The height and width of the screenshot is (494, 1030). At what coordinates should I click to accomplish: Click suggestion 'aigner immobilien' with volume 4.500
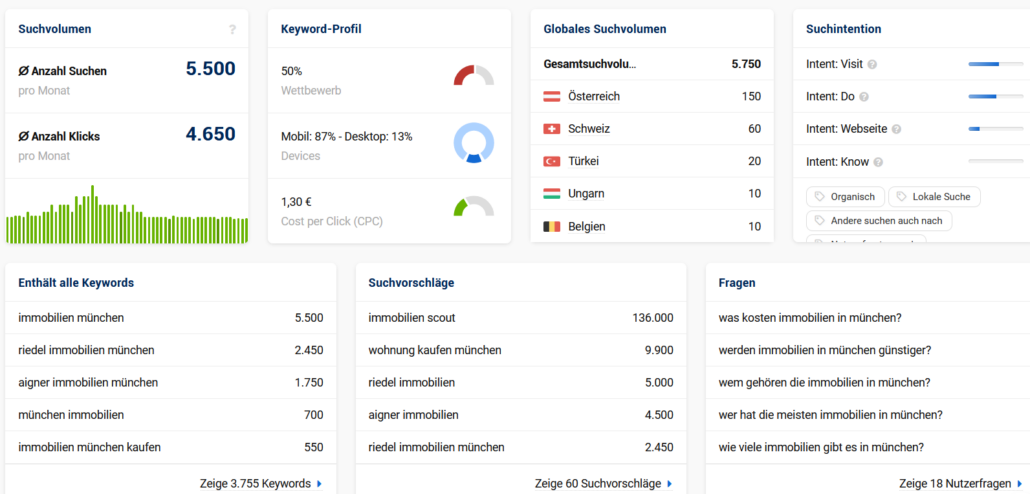414,415
